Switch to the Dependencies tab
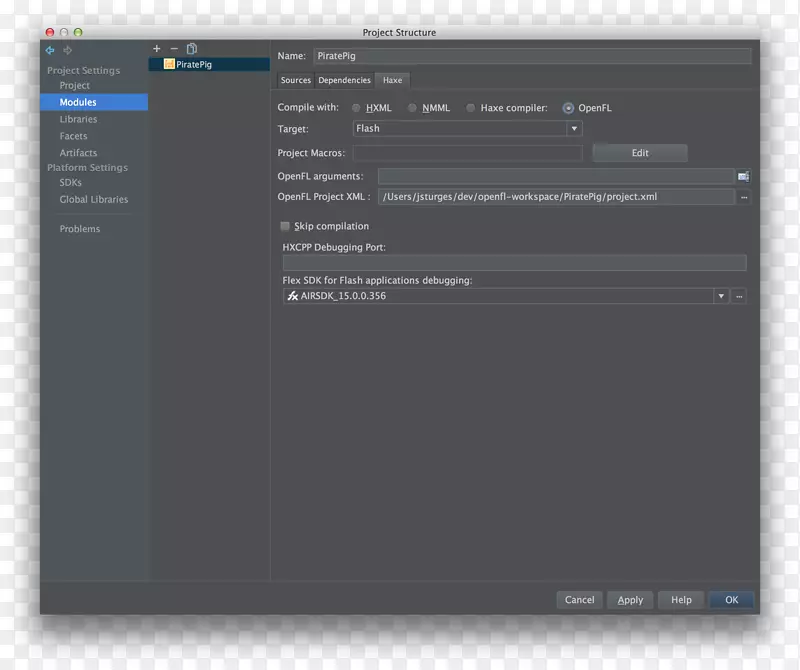Screen dimensions: 800x670 point(344,80)
